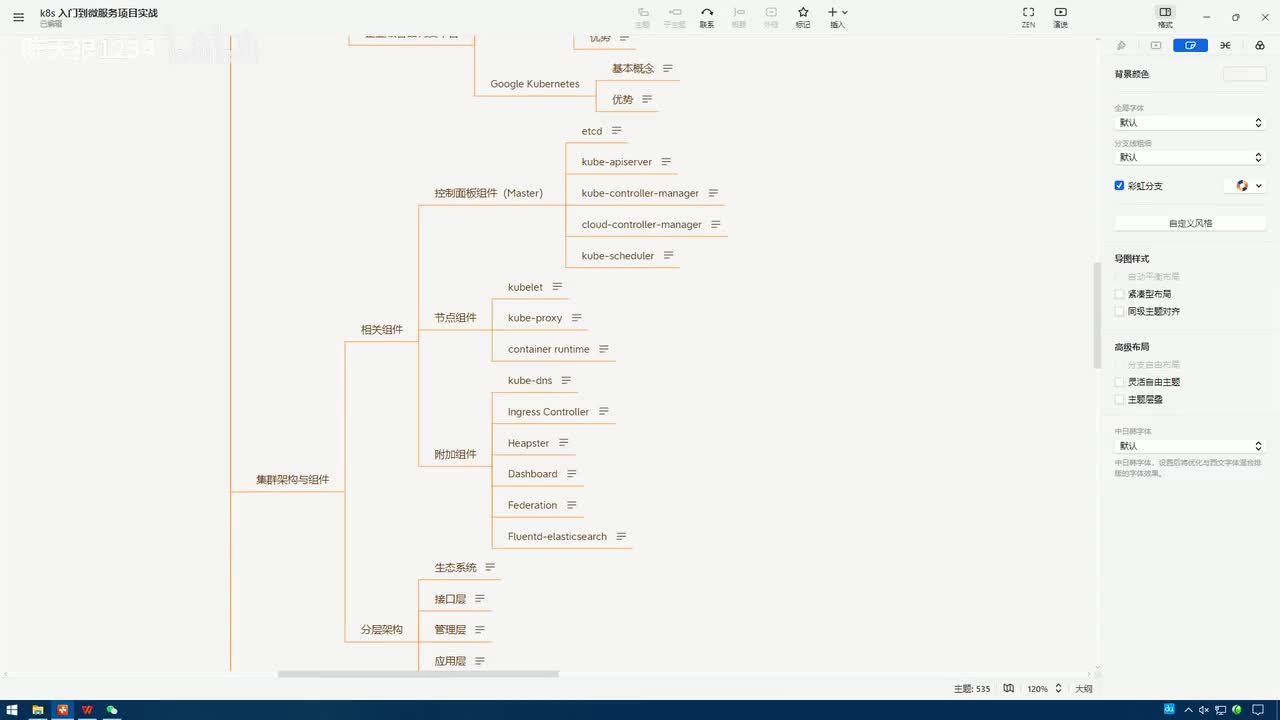The image size is (1280, 720).
Task: Click the vertical canvas scrollbar thumb
Action: click(x=1097, y=316)
